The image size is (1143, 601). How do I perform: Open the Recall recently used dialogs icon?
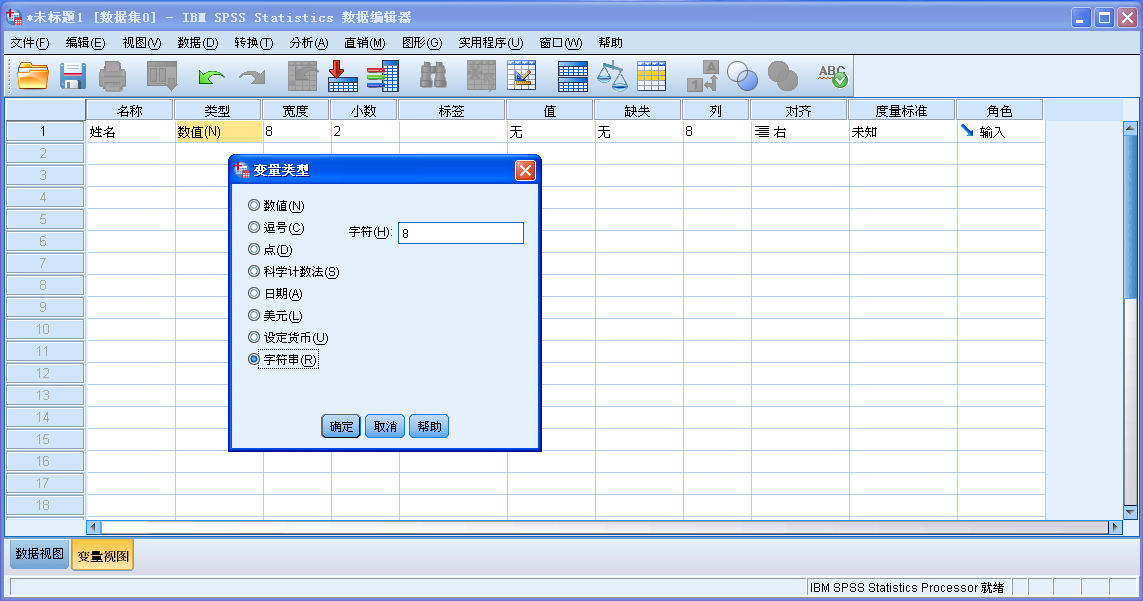coord(162,76)
